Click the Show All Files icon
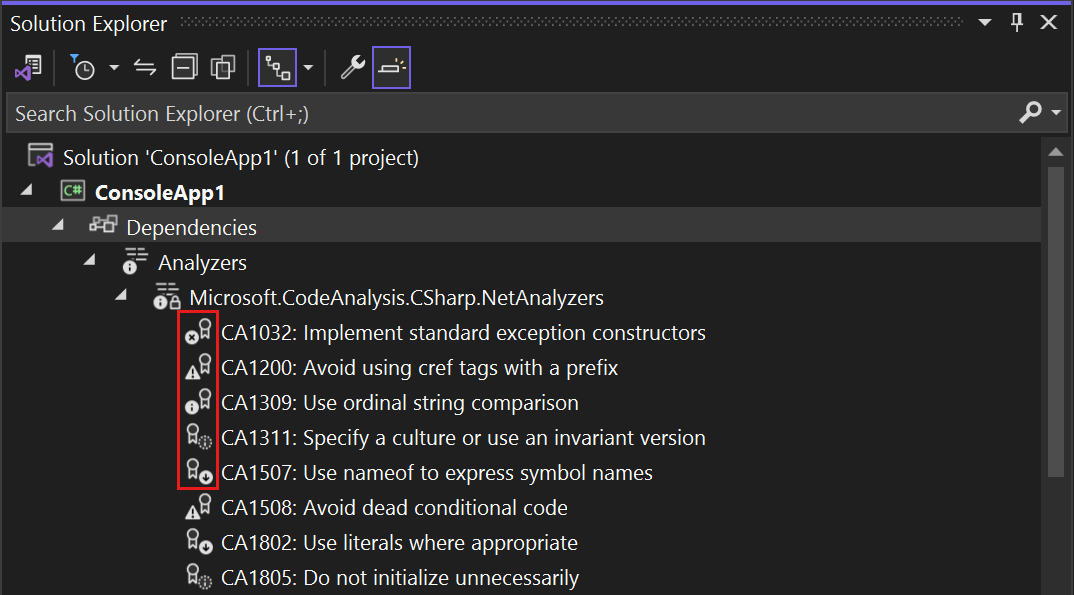The width and height of the screenshot is (1074, 595). coord(222,67)
